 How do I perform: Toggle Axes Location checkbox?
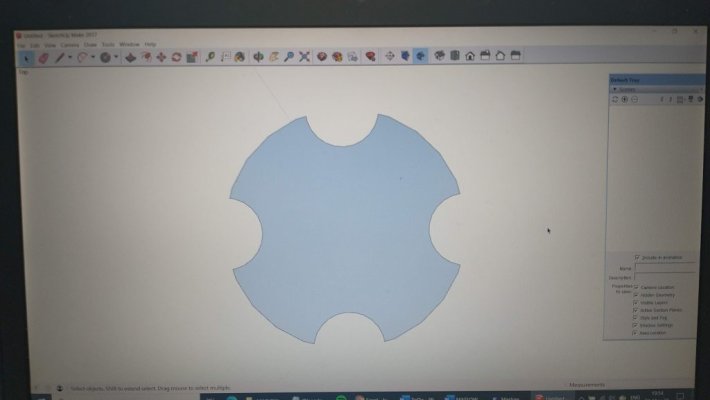coord(635,333)
